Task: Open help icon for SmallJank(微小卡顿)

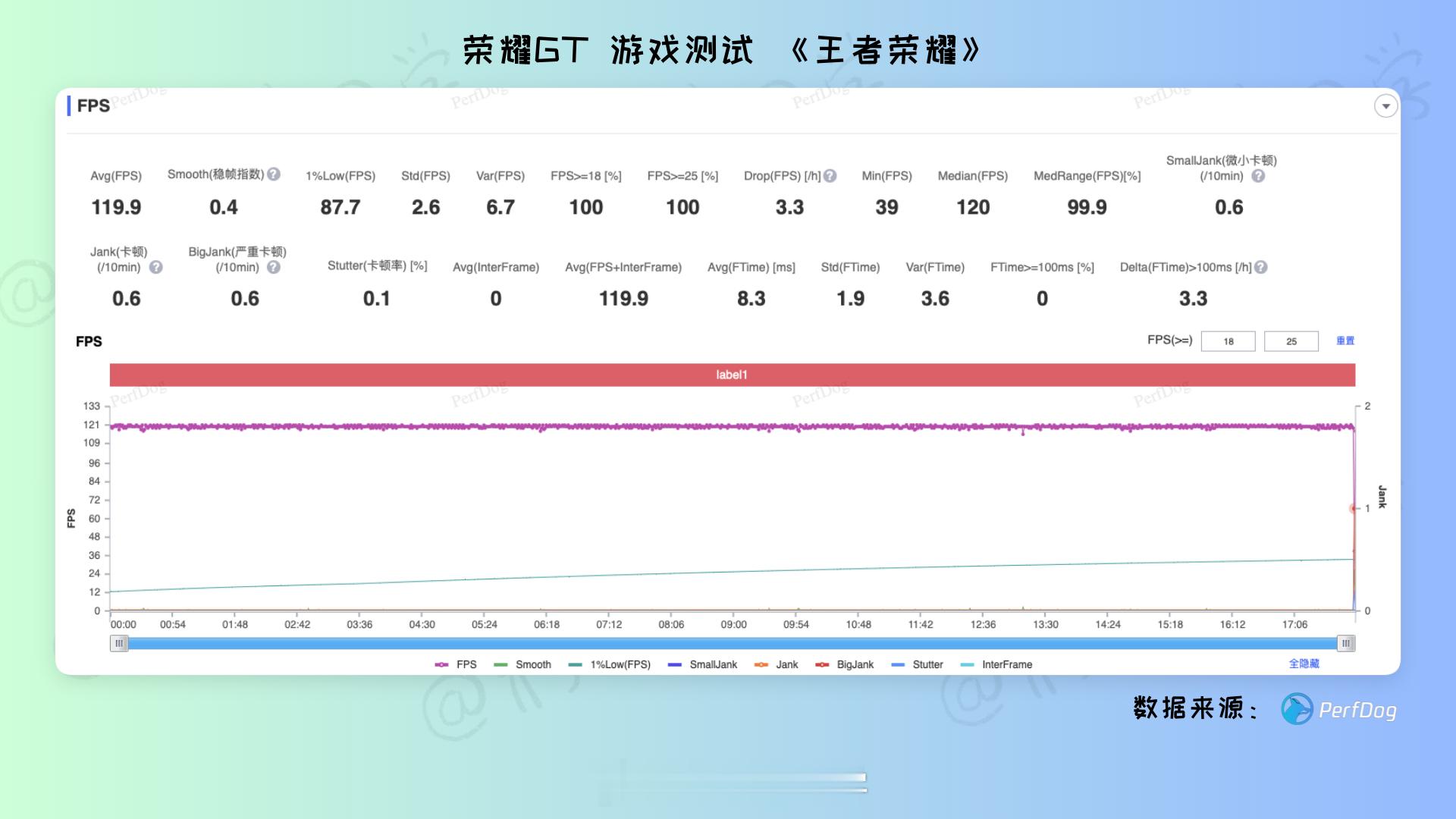Action: click(1258, 176)
